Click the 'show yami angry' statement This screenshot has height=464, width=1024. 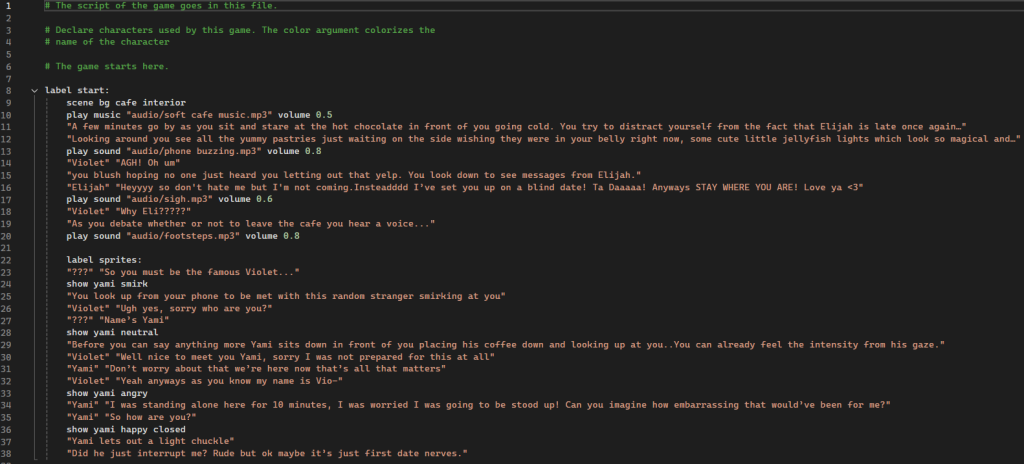coord(107,393)
